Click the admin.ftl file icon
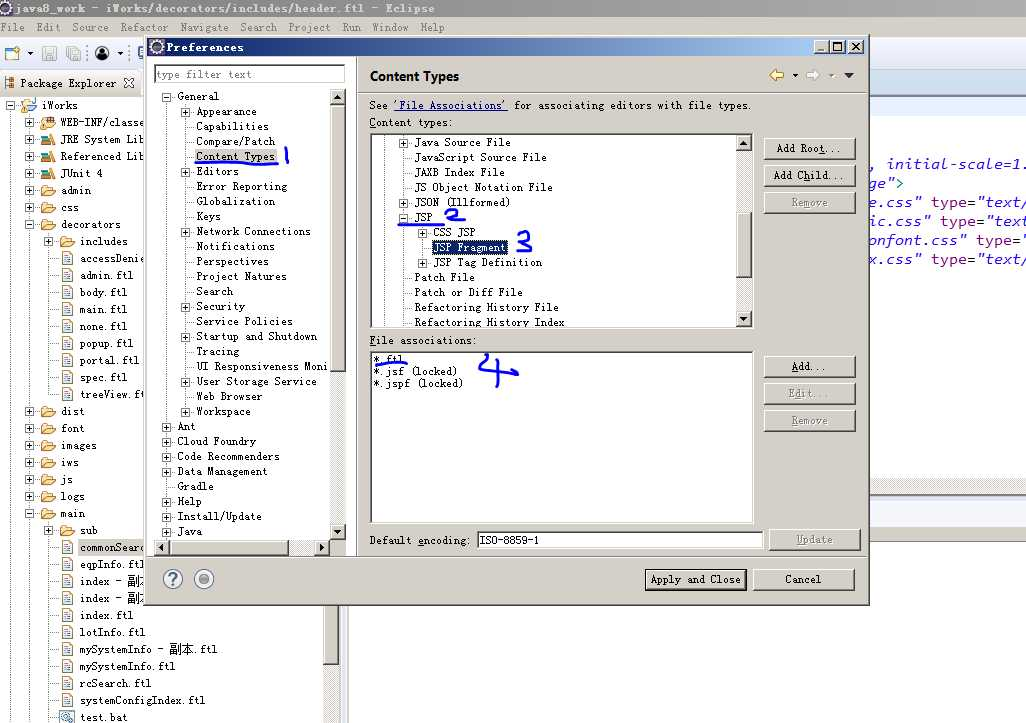1026x723 pixels. click(67, 275)
